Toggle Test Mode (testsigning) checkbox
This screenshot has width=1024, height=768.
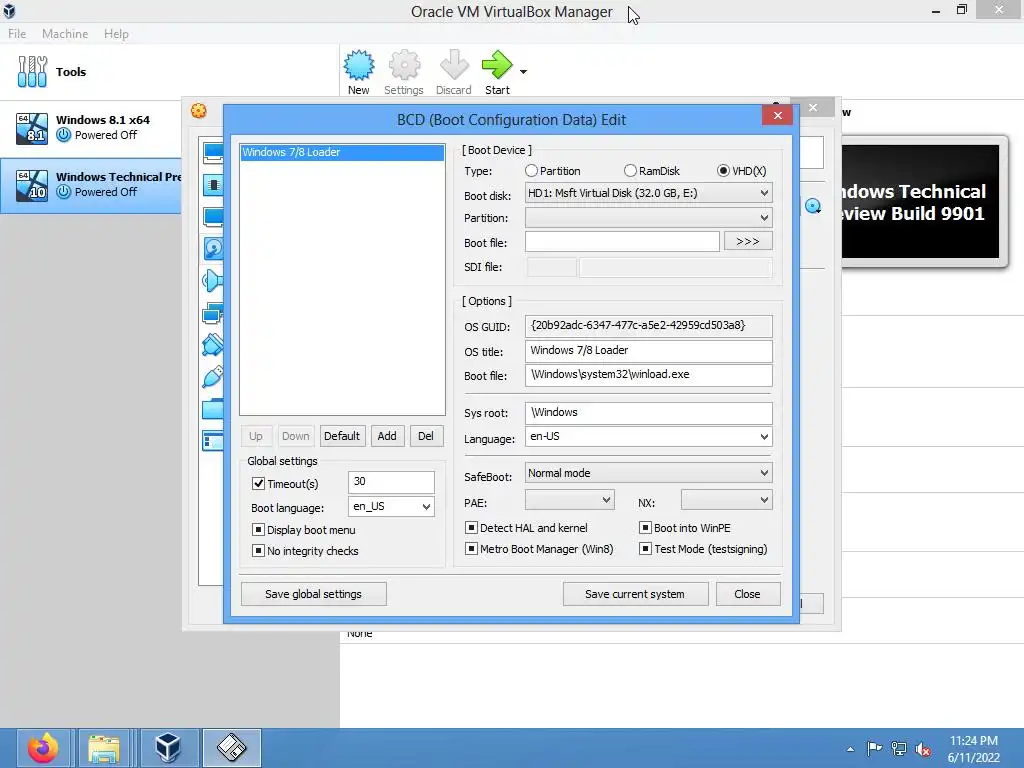(645, 549)
